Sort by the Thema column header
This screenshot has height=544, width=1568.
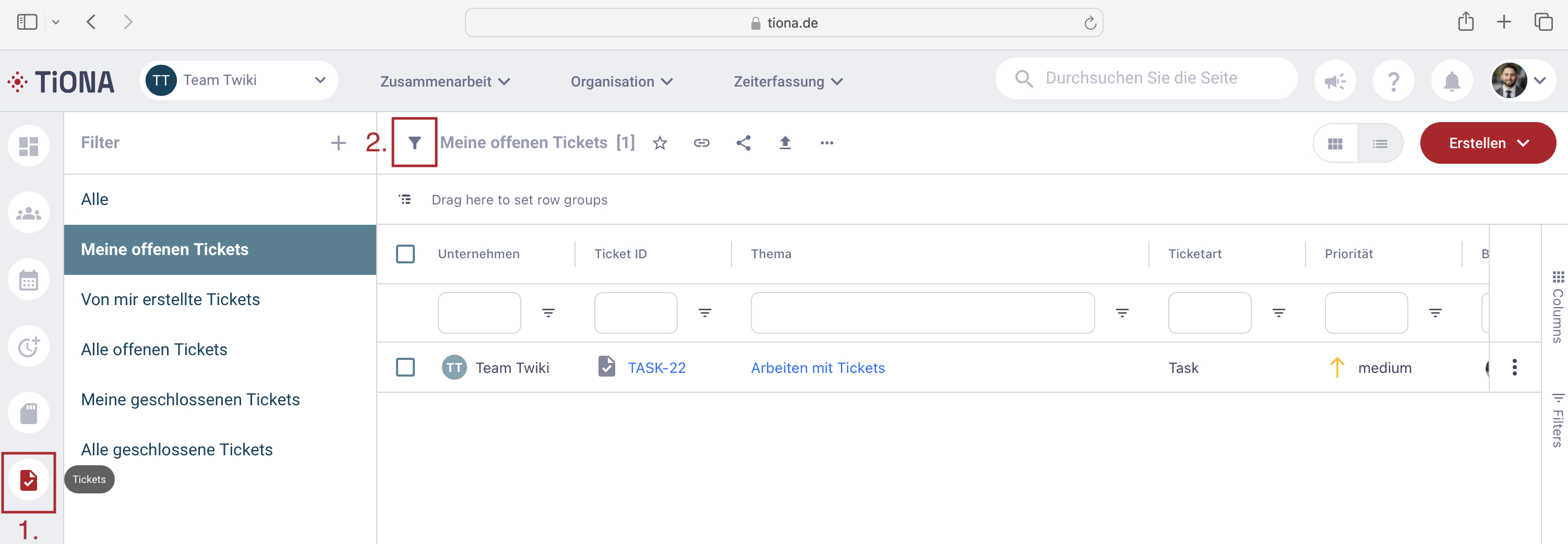[x=771, y=253]
